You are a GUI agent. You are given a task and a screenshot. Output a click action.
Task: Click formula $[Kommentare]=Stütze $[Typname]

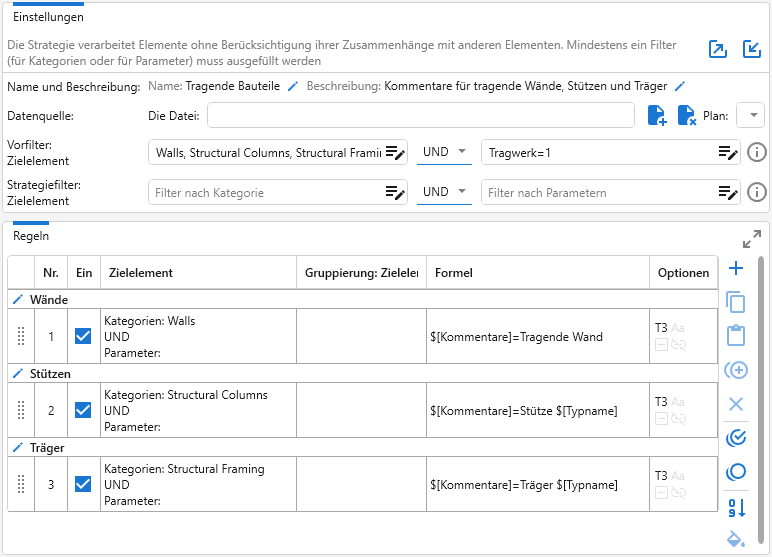coord(523,411)
